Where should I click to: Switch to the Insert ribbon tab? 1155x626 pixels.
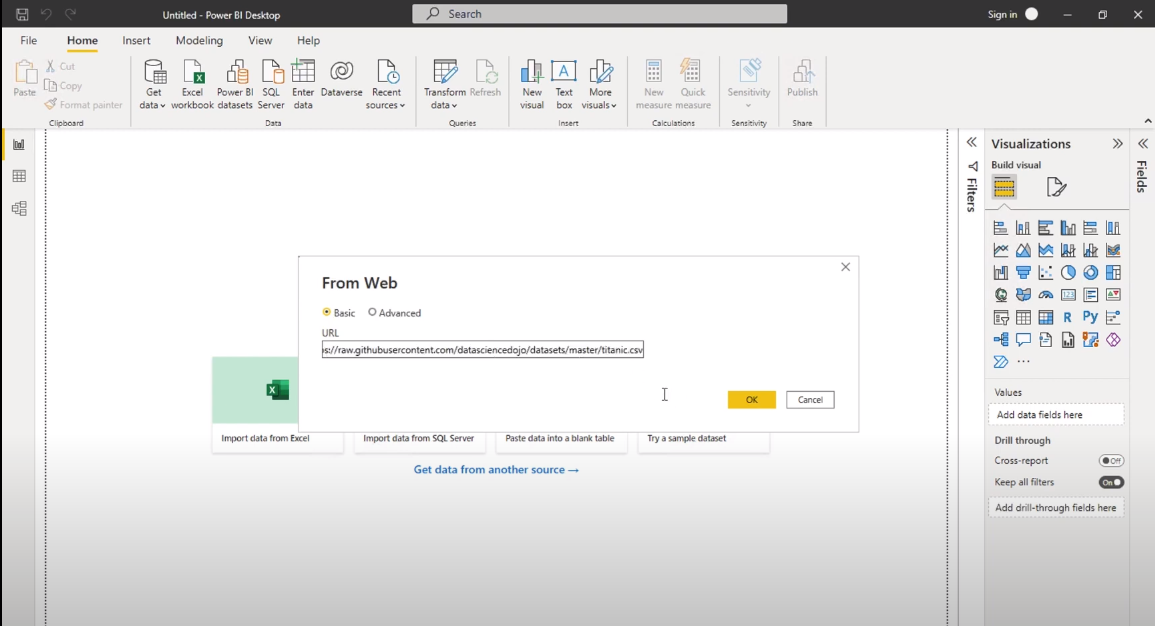click(136, 41)
